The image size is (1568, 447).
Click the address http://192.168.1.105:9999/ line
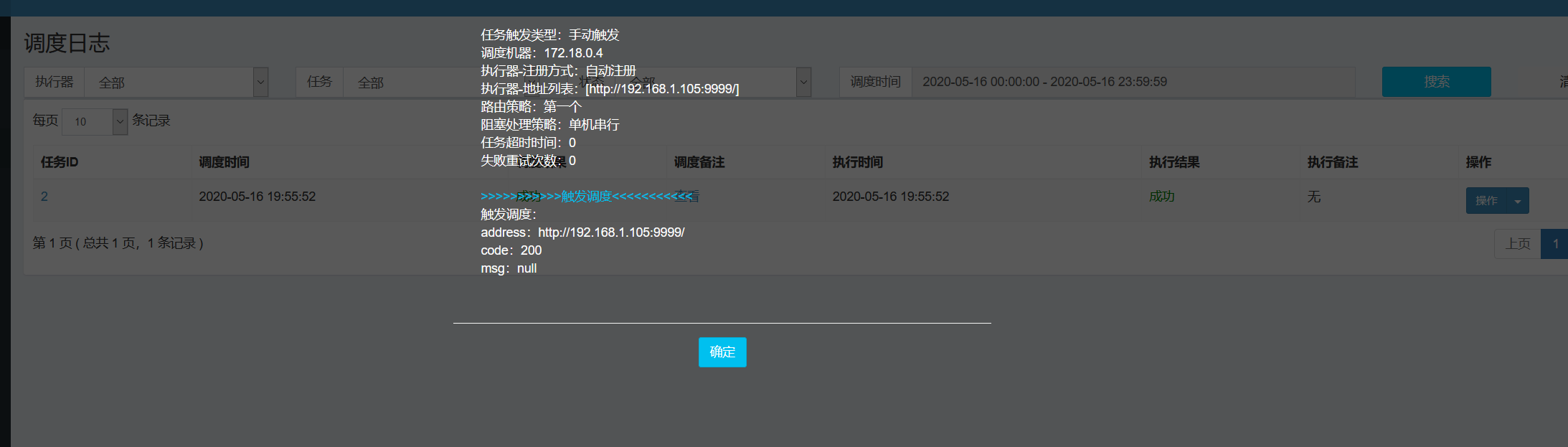coord(582,232)
